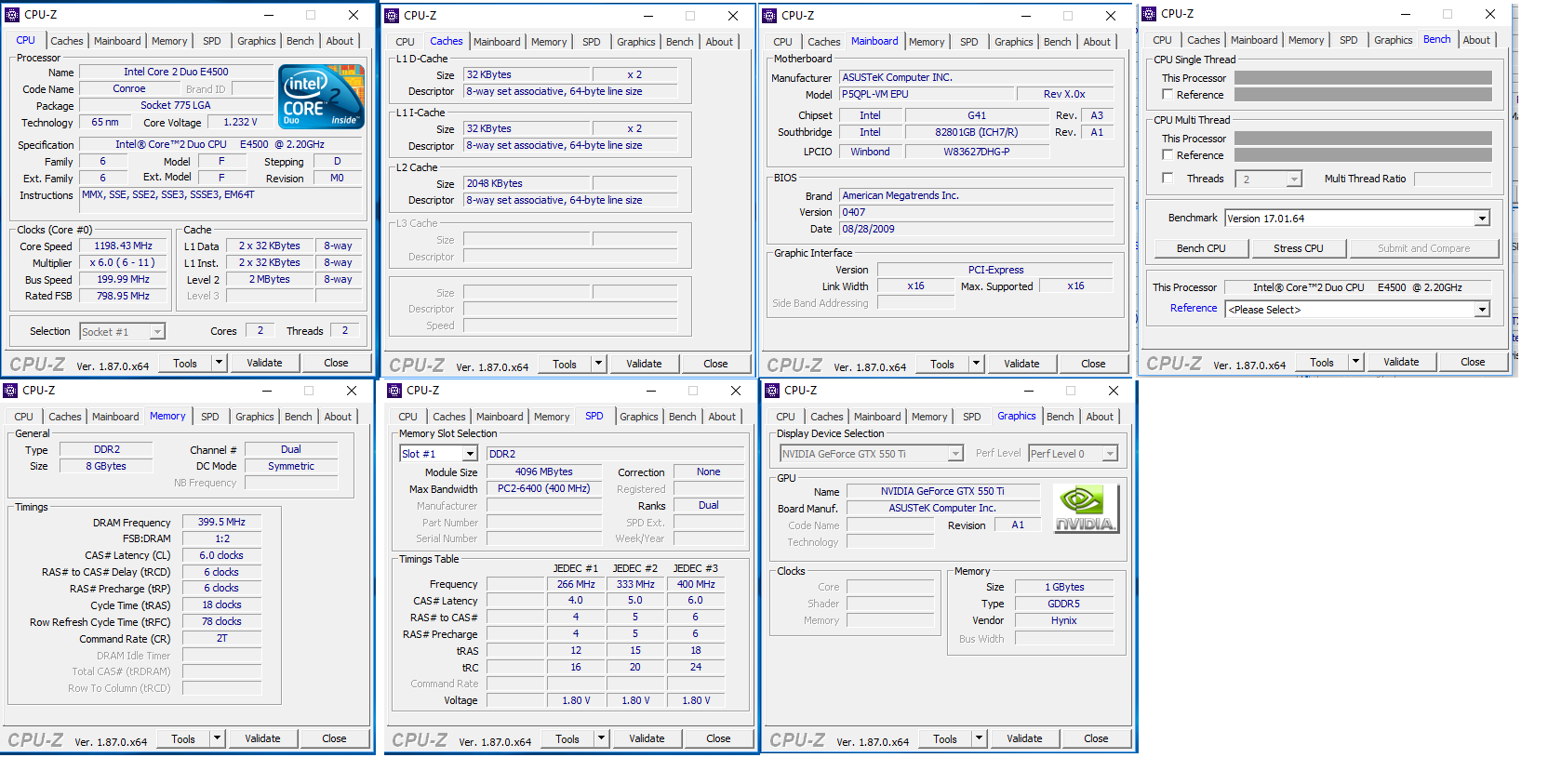1548x784 pixels.
Task: Click the 2048 KBytes L2 cache size
Action: point(527,183)
